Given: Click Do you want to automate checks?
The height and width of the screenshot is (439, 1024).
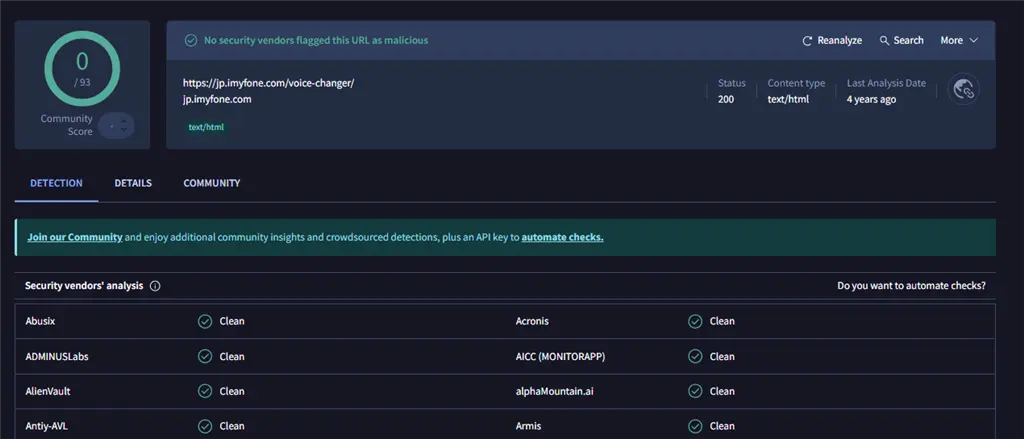Looking at the screenshot, I should pyautogui.click(x=911, y=286).
